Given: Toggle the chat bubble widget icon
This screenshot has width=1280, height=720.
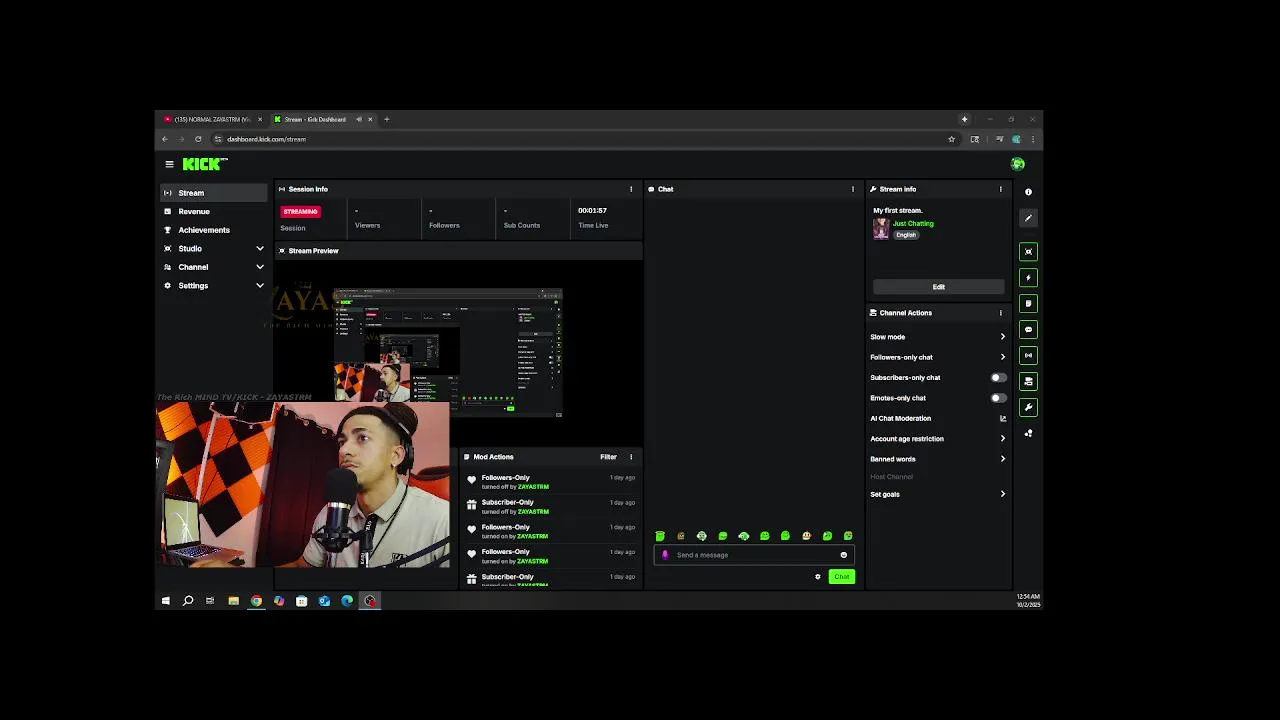Looking at the screenshot, I should [x=1028, y=330].
